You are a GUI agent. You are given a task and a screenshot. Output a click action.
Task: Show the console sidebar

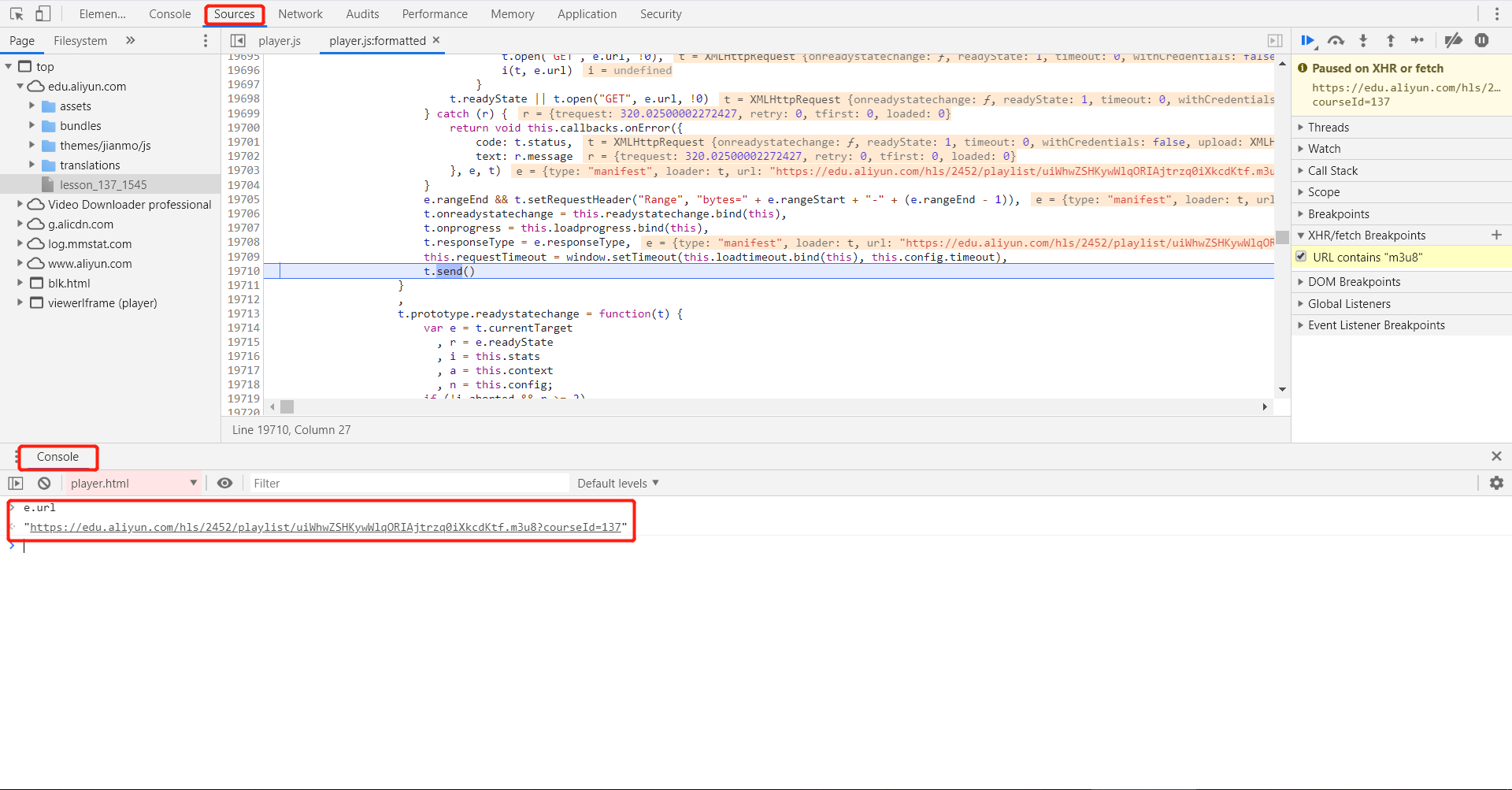(x=16, y=483)
